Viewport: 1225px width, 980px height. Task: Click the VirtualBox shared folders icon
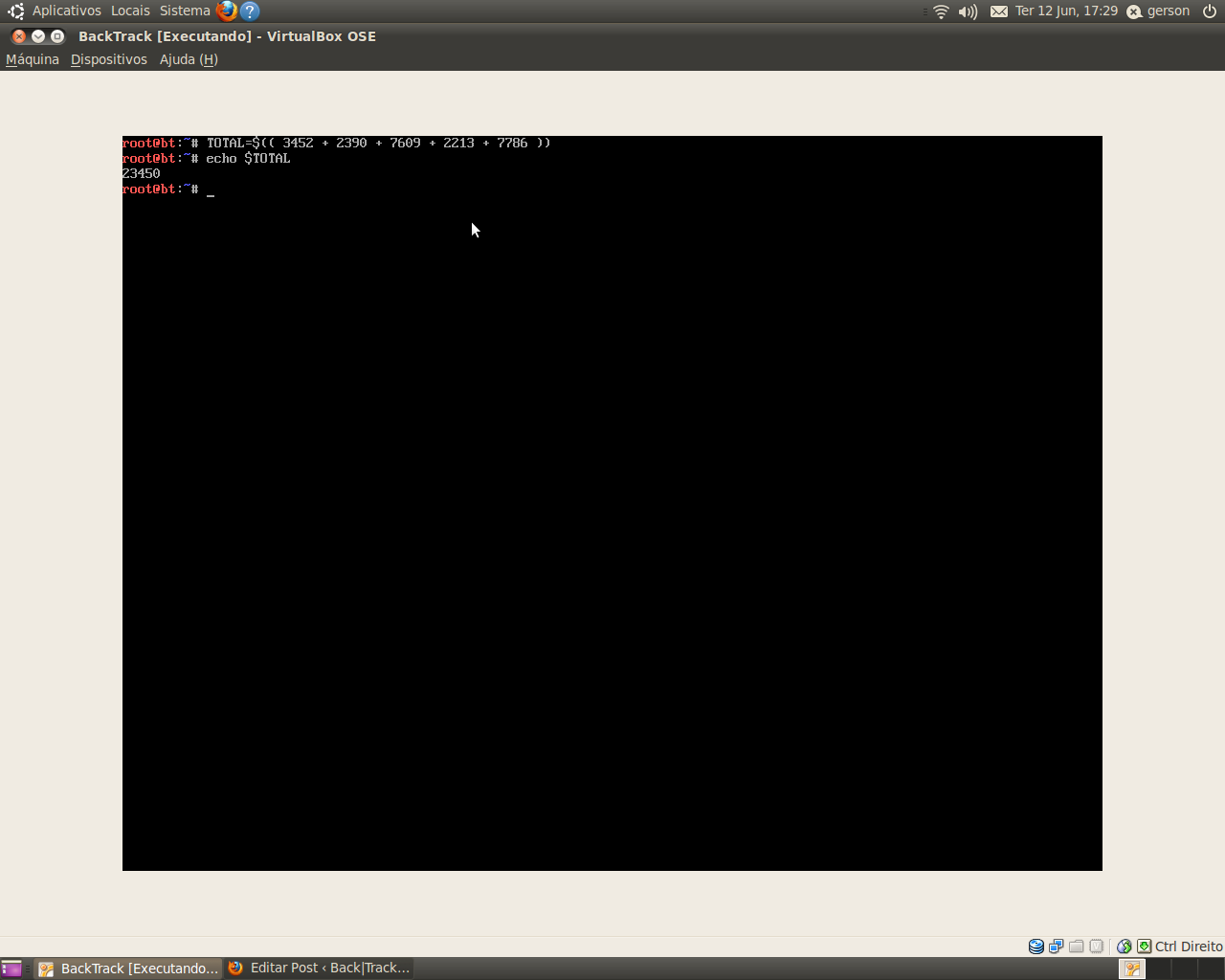tap(1077, 947)
